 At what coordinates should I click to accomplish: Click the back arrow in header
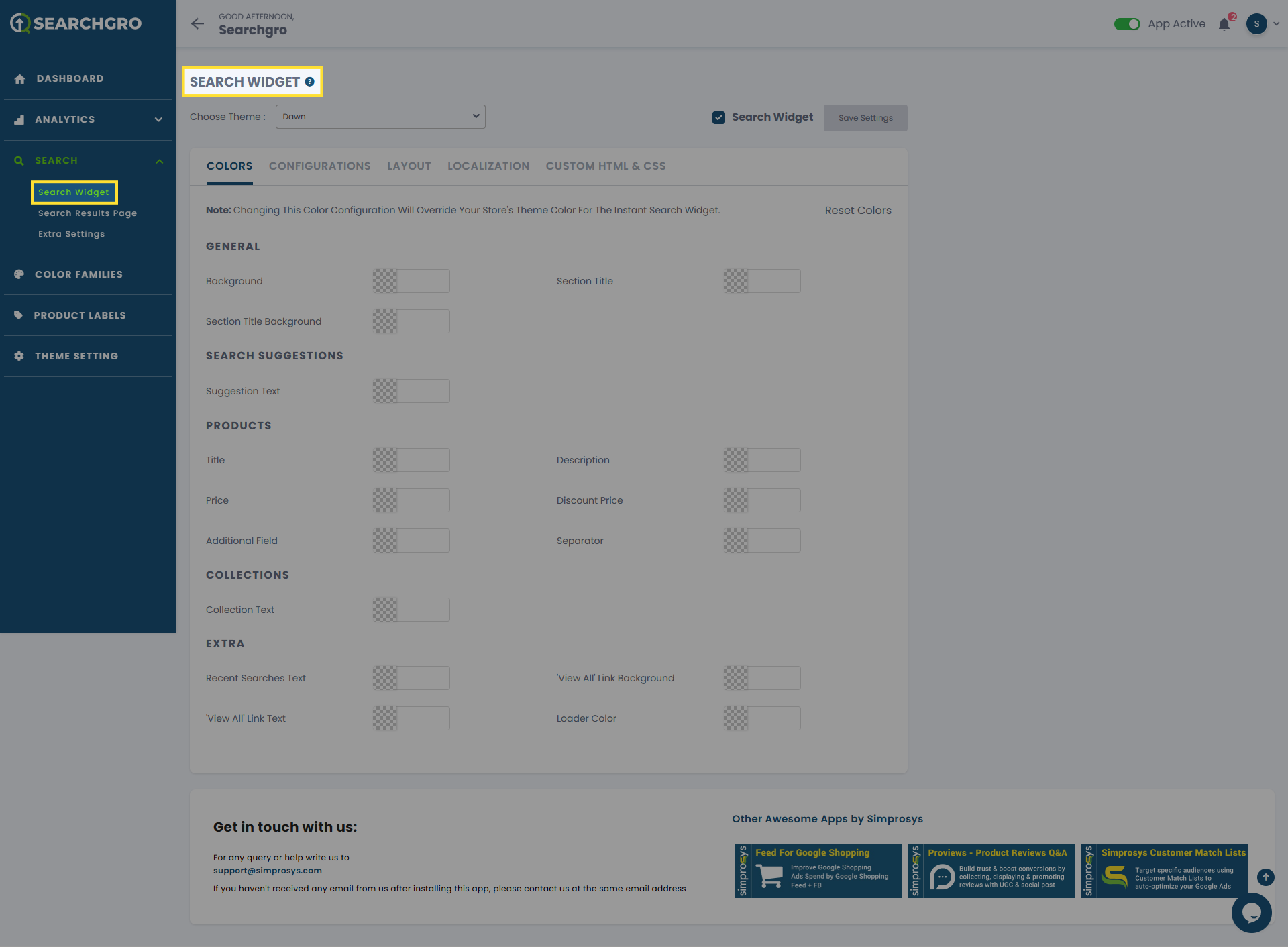197,24
